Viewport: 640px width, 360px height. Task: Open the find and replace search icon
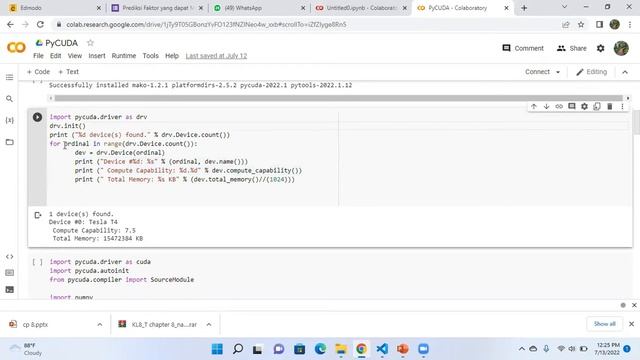9,99
